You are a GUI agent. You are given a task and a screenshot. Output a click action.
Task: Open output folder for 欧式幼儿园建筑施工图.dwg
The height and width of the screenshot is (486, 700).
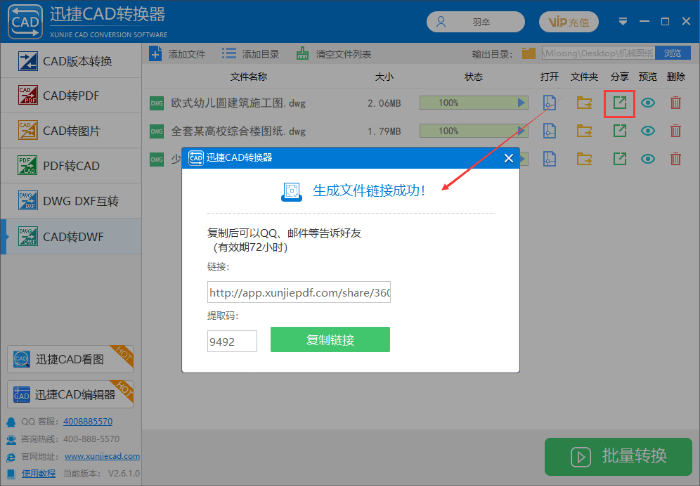click(x=584, y=103)
